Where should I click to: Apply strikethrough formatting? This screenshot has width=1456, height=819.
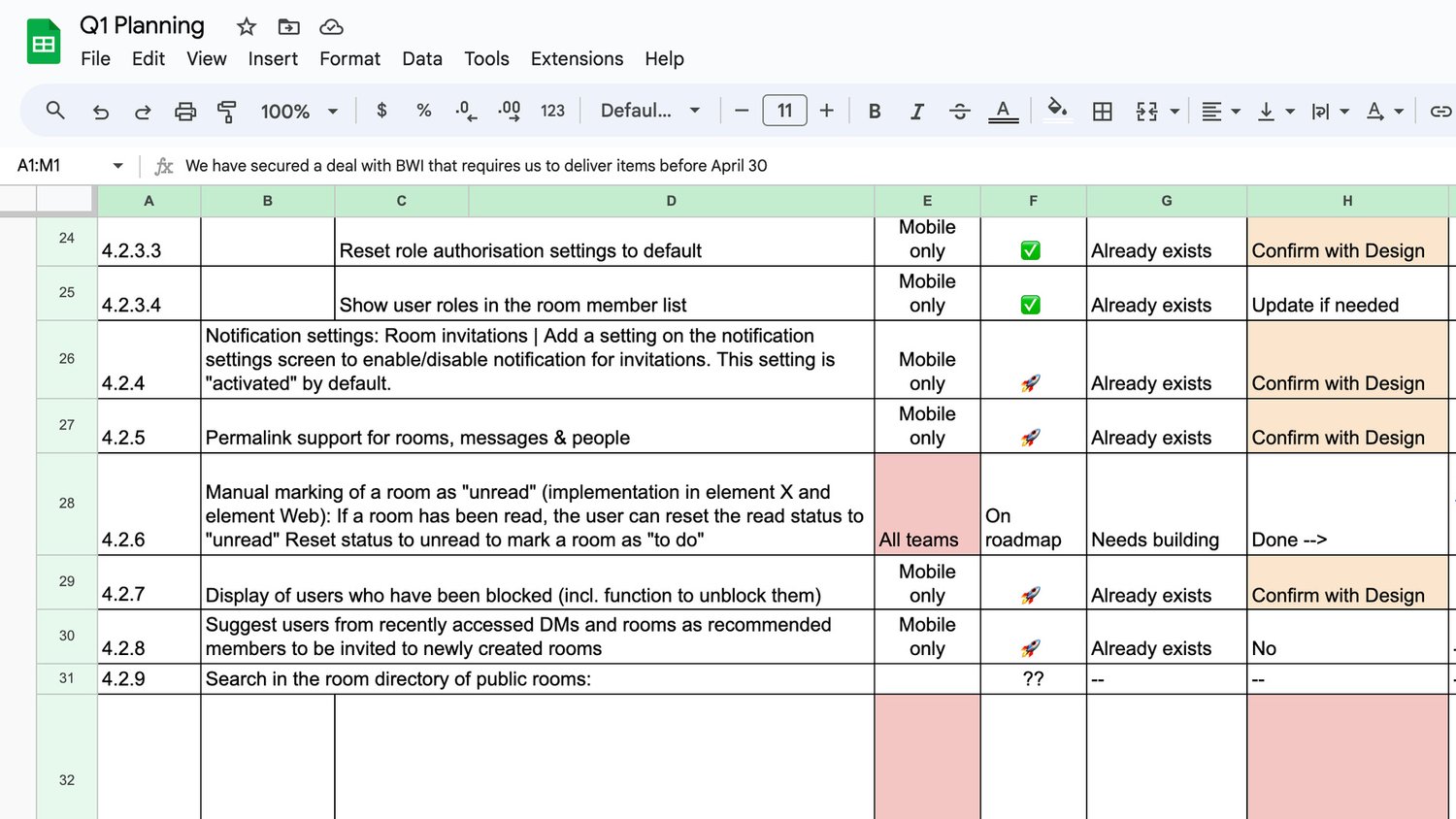pos(959,112)
